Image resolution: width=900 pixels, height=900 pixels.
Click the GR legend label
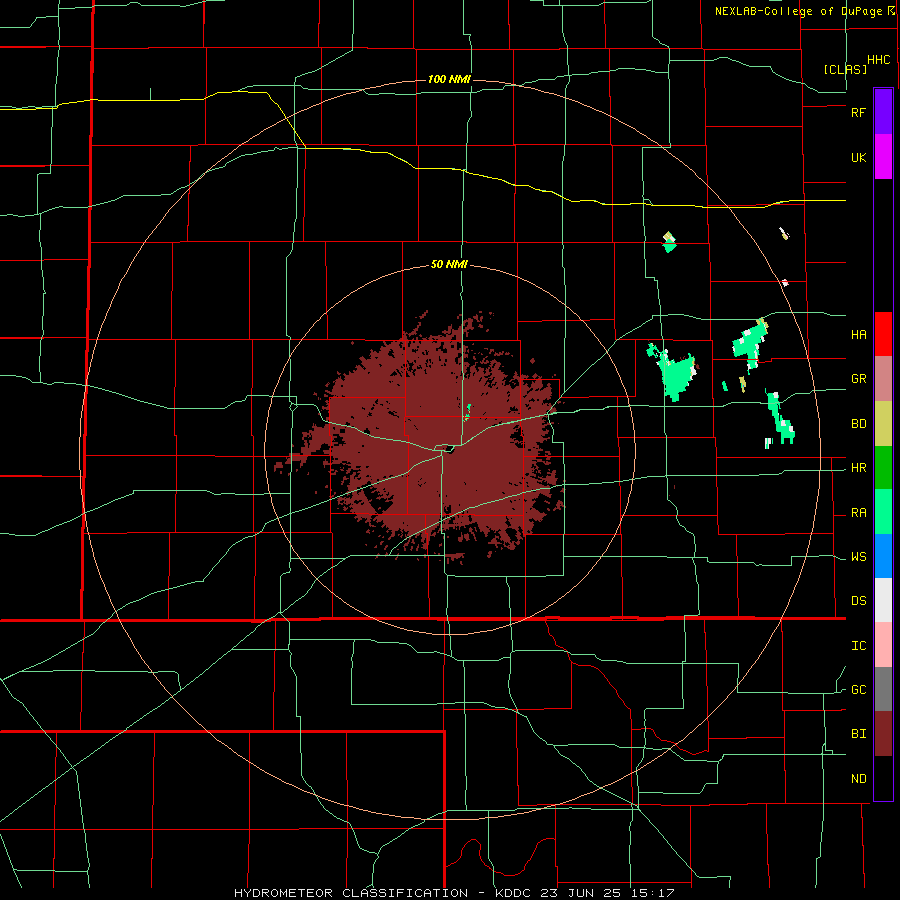(858, 379)
